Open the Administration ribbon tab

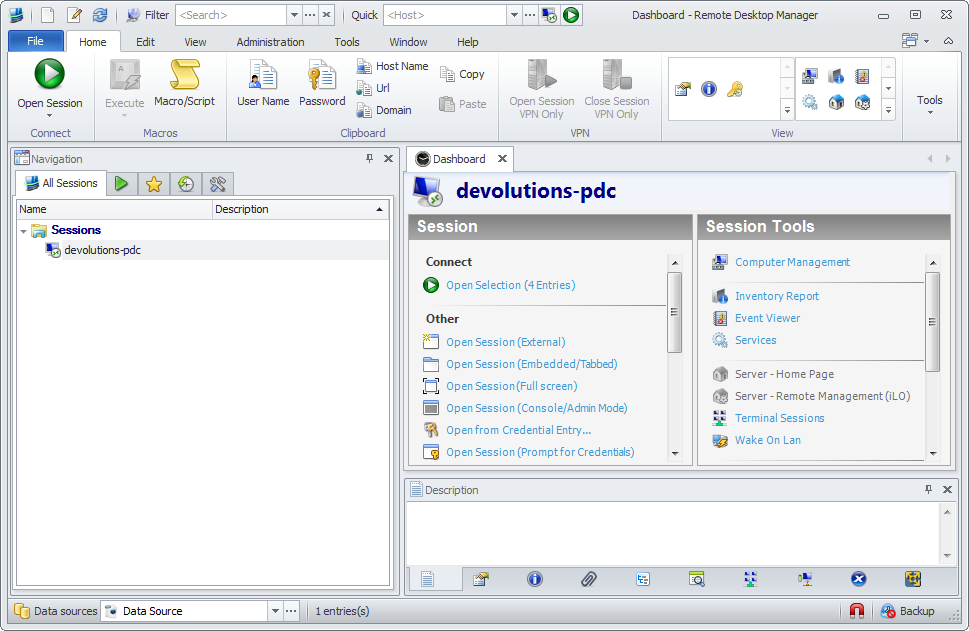pos(270,42)
